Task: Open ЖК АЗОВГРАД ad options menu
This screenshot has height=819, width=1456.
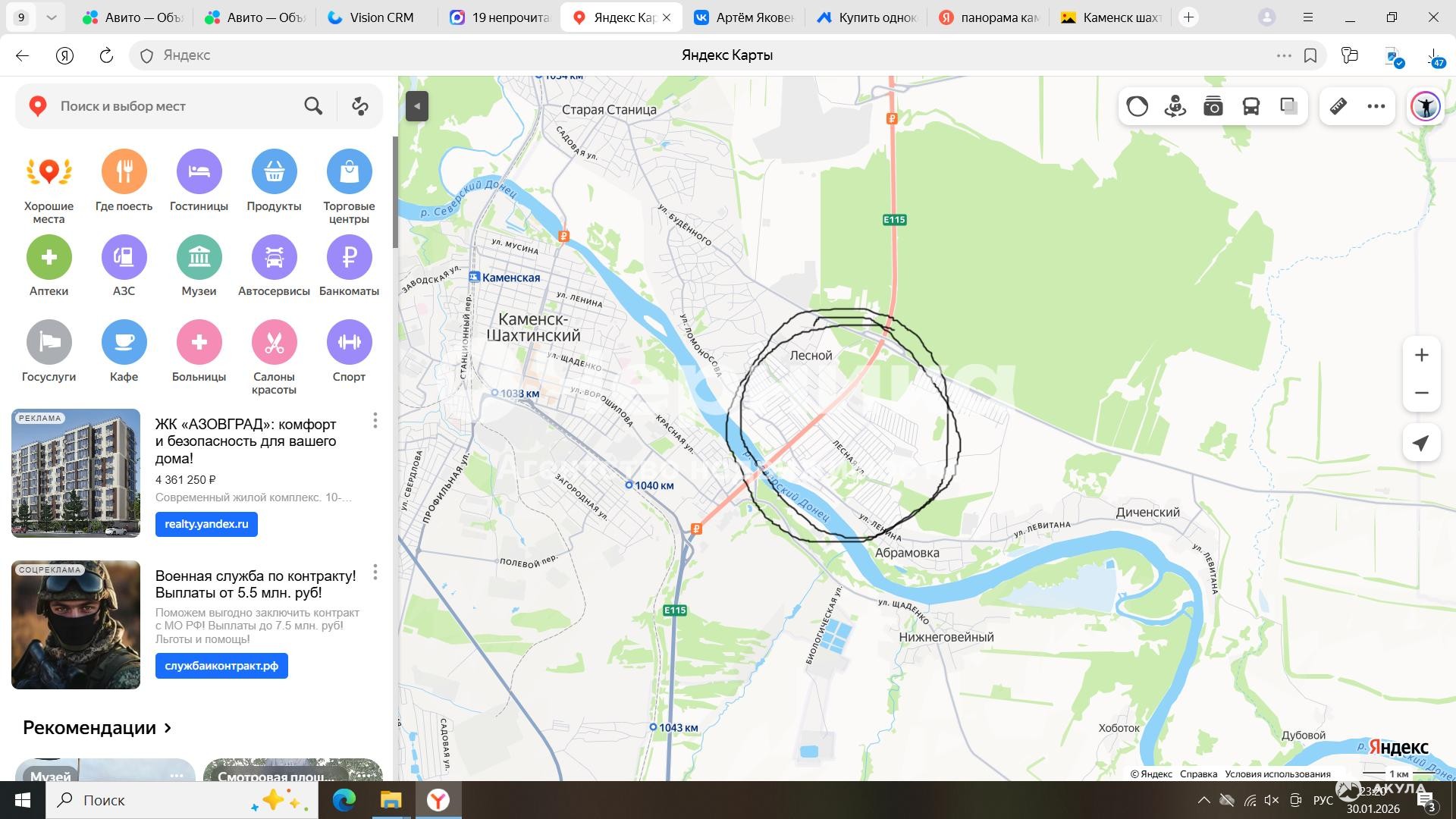Action: tap(375, 421)
